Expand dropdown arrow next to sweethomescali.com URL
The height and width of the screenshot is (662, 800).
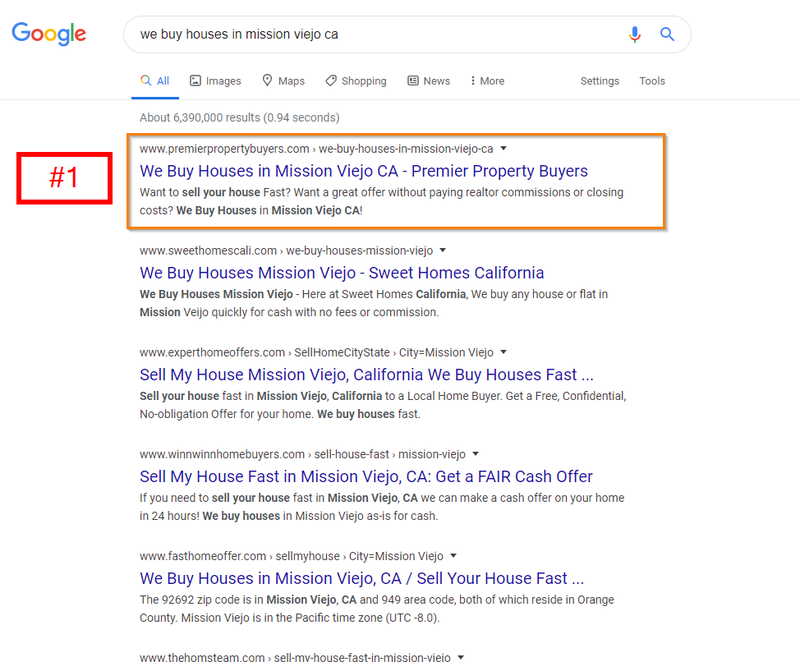point(443,250)
